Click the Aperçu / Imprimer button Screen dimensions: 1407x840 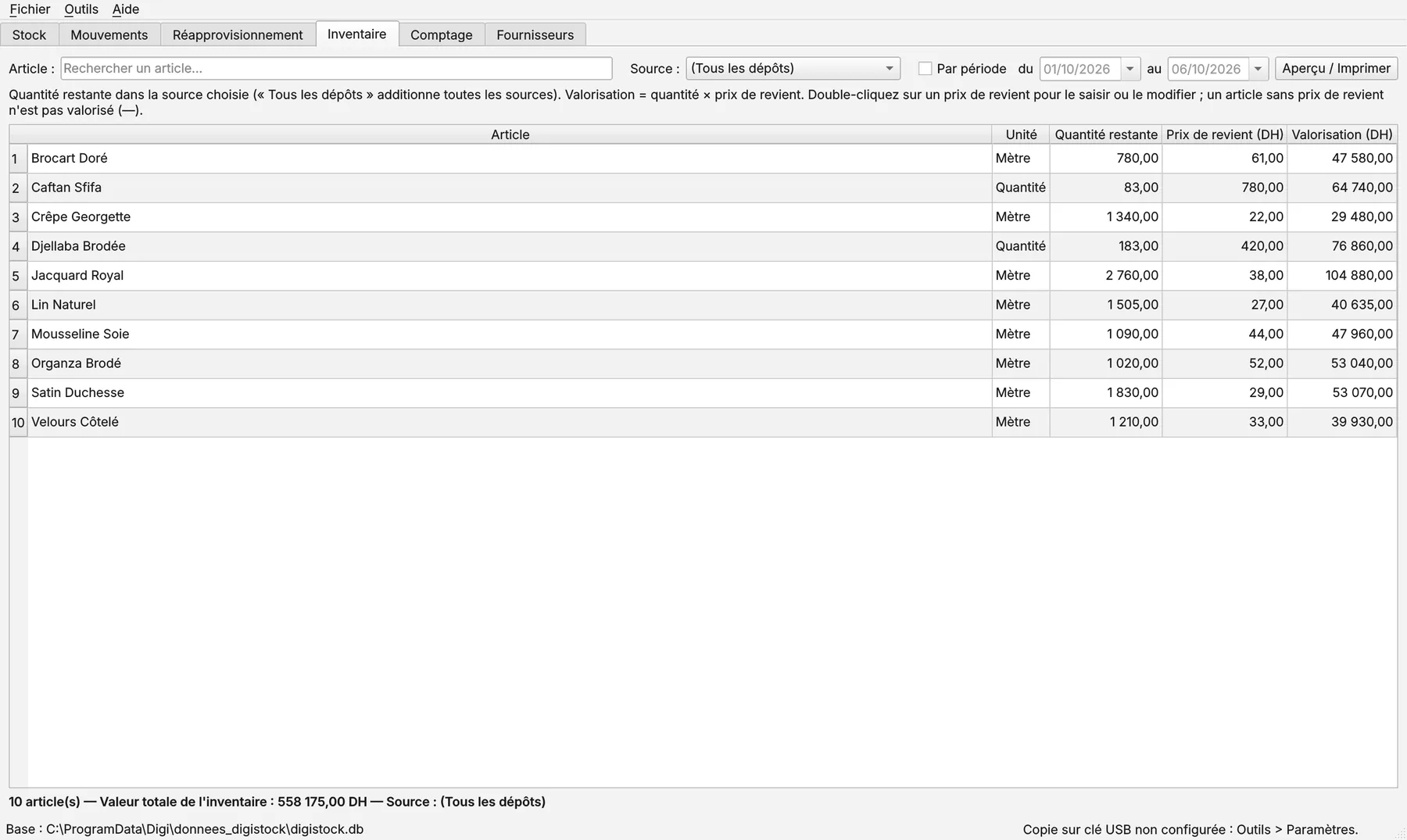[x=1336, y=69]
